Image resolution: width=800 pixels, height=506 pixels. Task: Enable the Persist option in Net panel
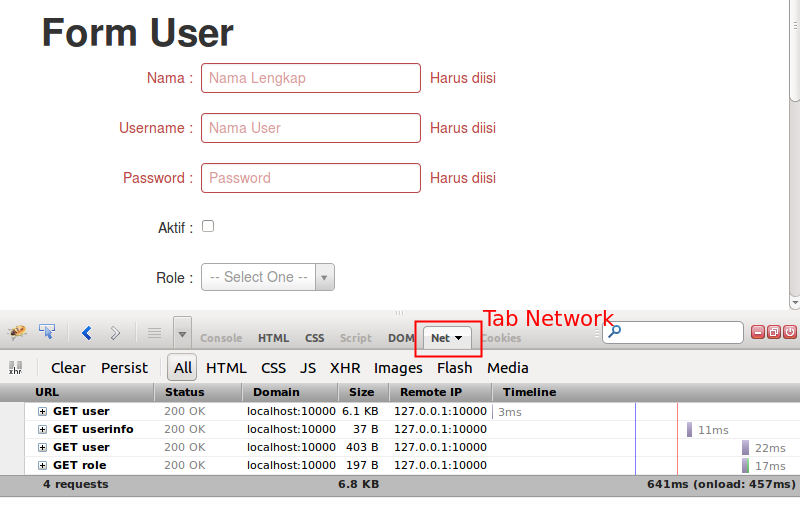click(124, 368)
